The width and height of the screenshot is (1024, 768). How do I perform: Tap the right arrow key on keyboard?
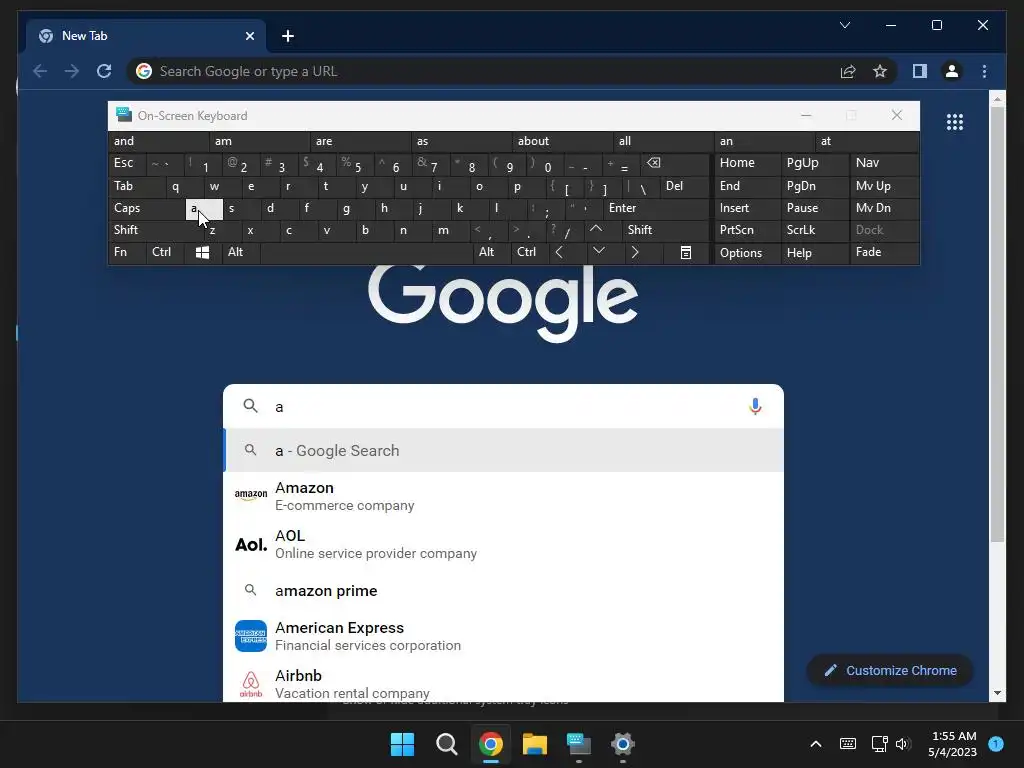634,253
